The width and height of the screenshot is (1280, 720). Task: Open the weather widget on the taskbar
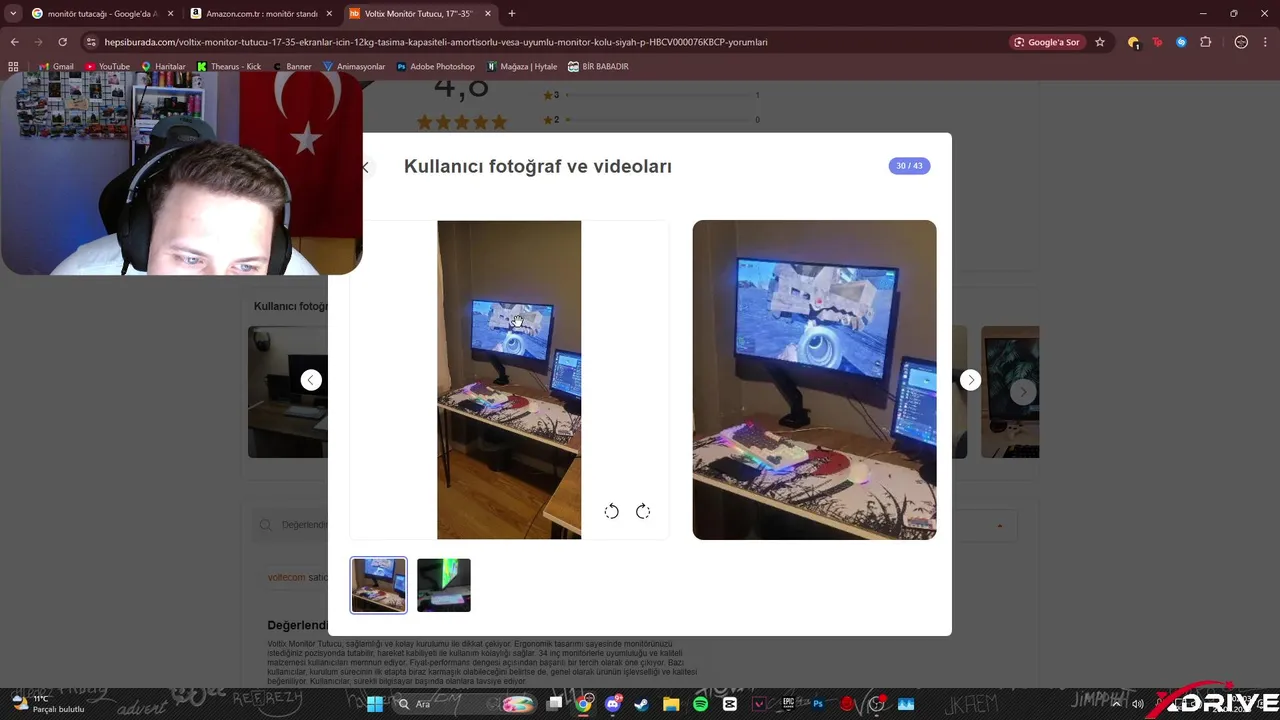pos(47,704)
